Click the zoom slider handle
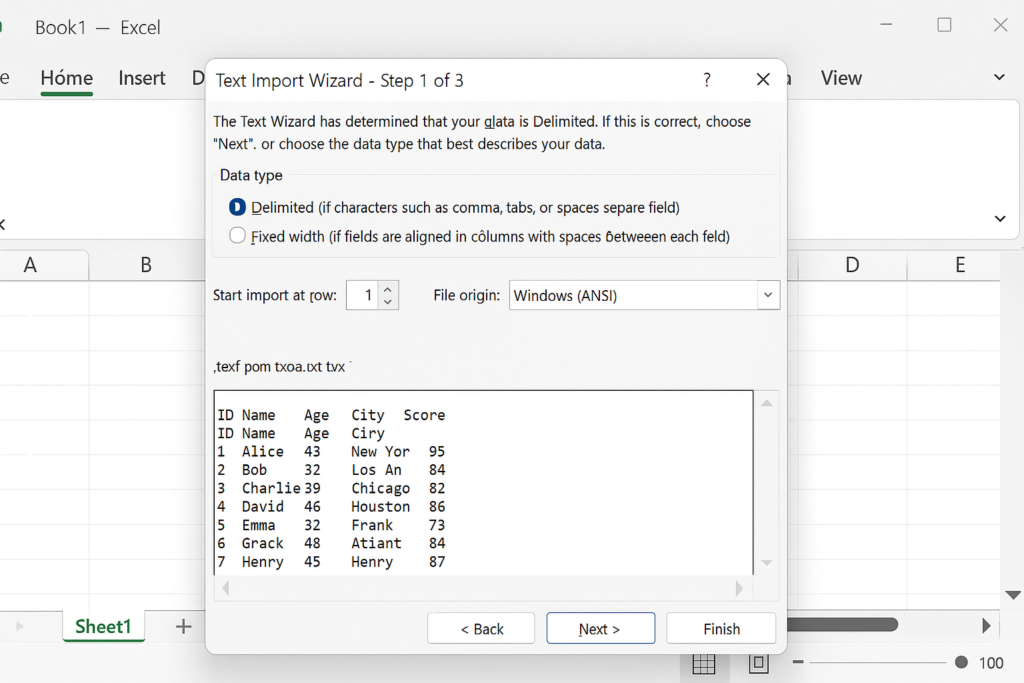This screenshot has height=683, width=1024. pos(961,663)
